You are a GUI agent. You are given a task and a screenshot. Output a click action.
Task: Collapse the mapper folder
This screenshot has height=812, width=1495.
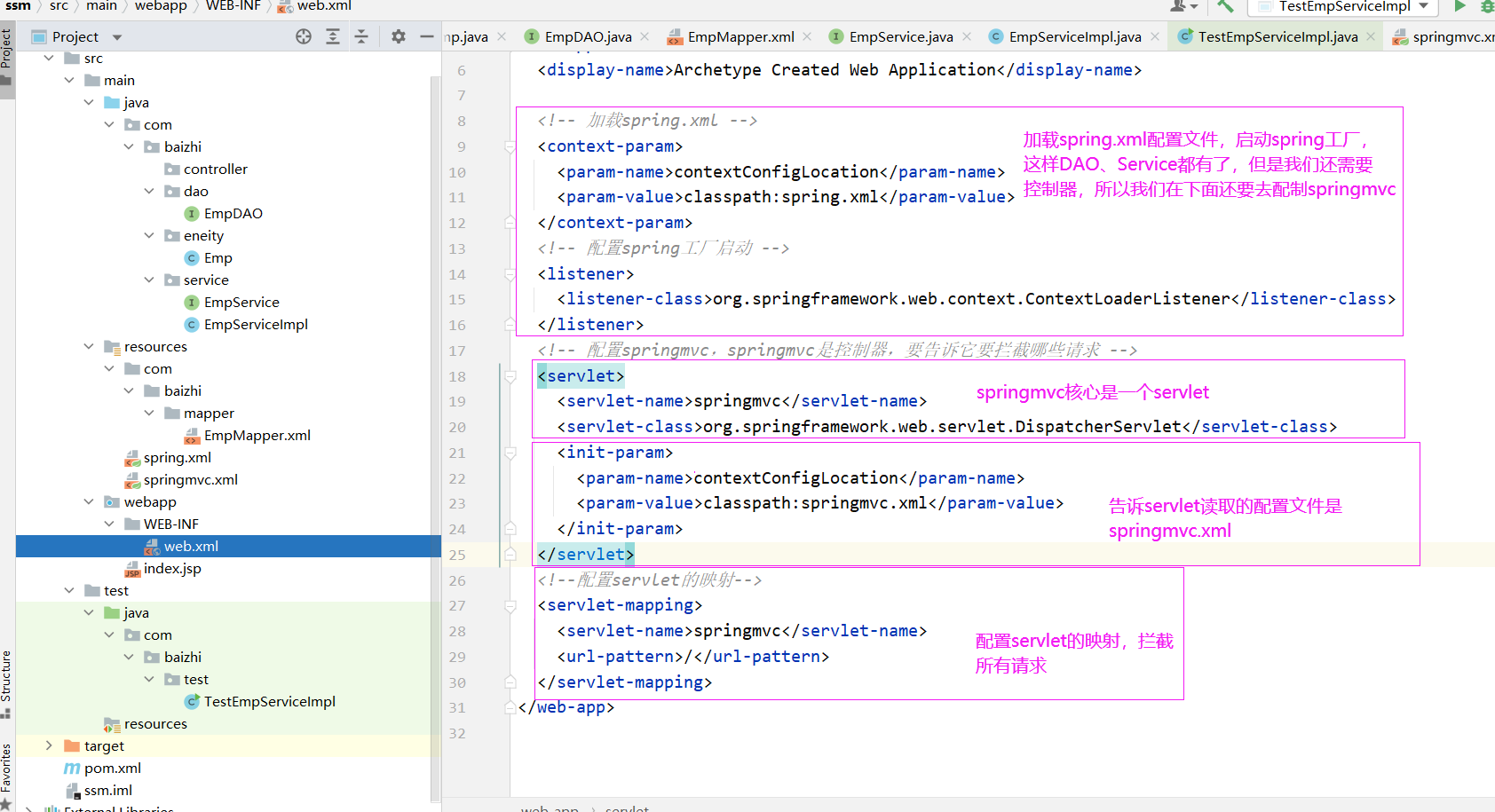tap(149, 413)
